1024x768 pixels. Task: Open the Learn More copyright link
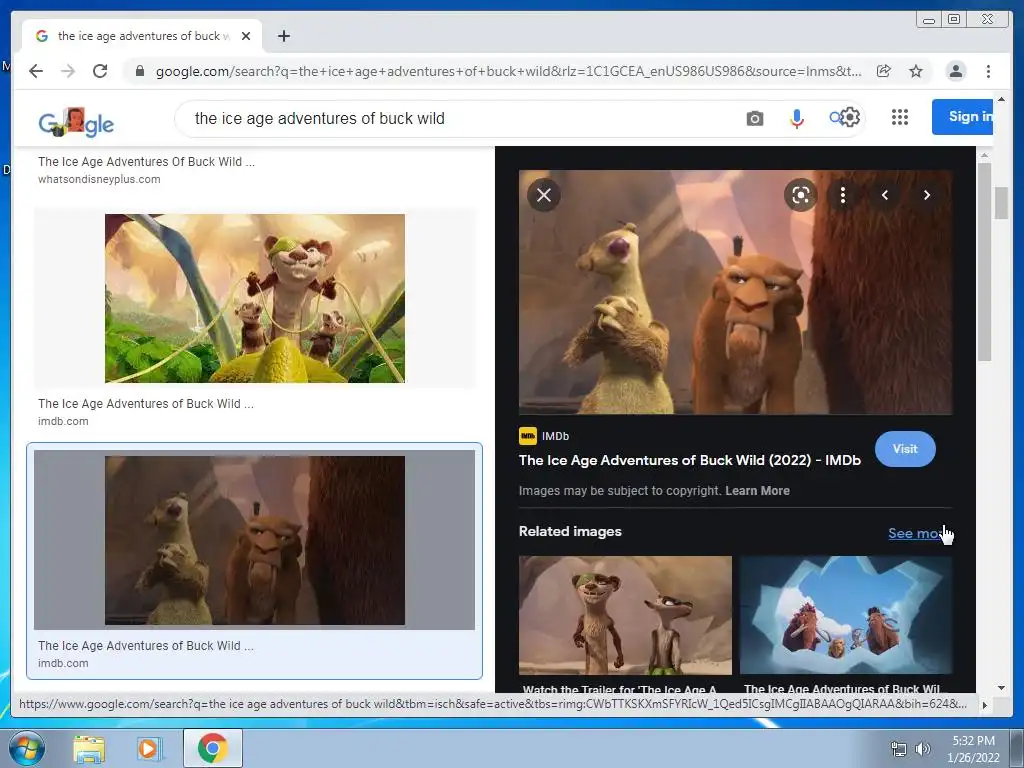click(757, 490)
